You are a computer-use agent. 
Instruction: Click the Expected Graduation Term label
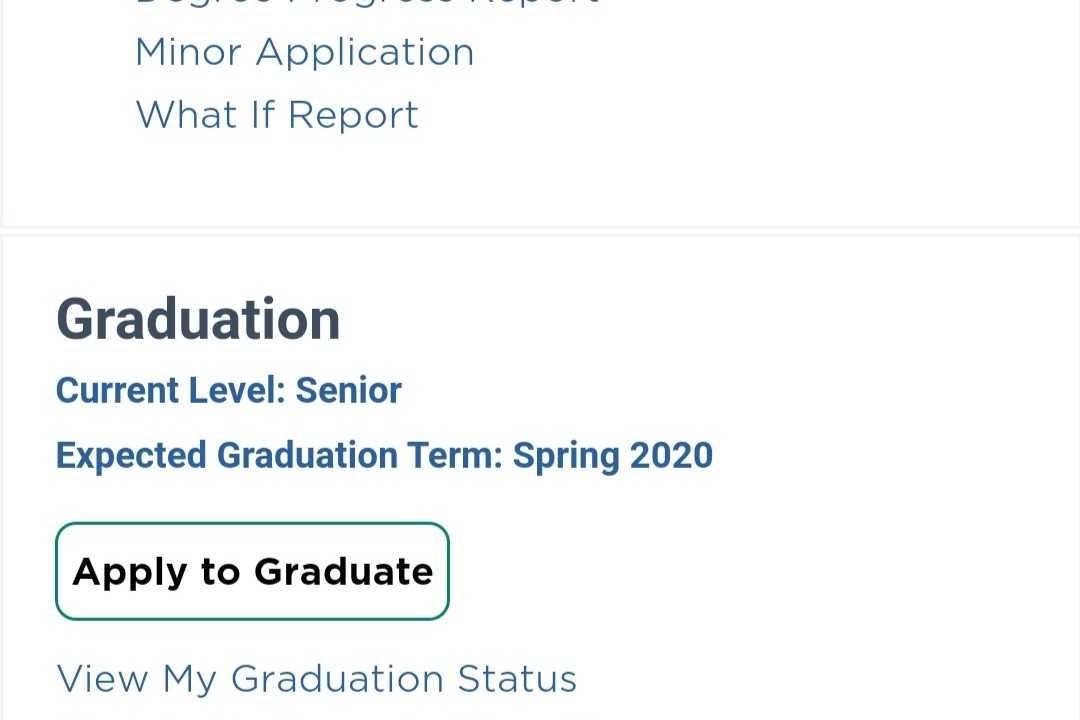pyautogui.click(x=278, y=455)
